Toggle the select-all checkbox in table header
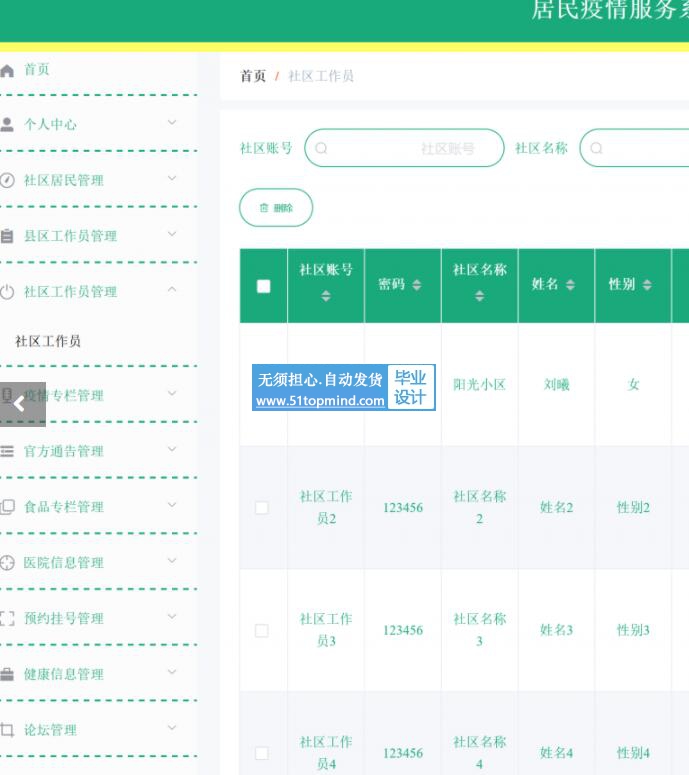 (263, 286)
